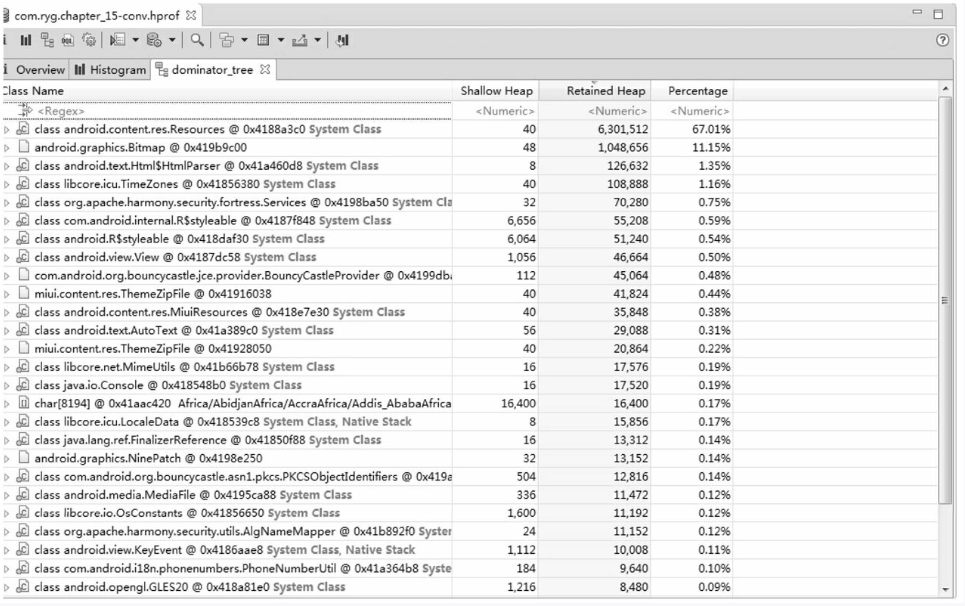Close the dominator_tree tab
The width and height of the screenshot is (965, 606).
click(265, 70)
